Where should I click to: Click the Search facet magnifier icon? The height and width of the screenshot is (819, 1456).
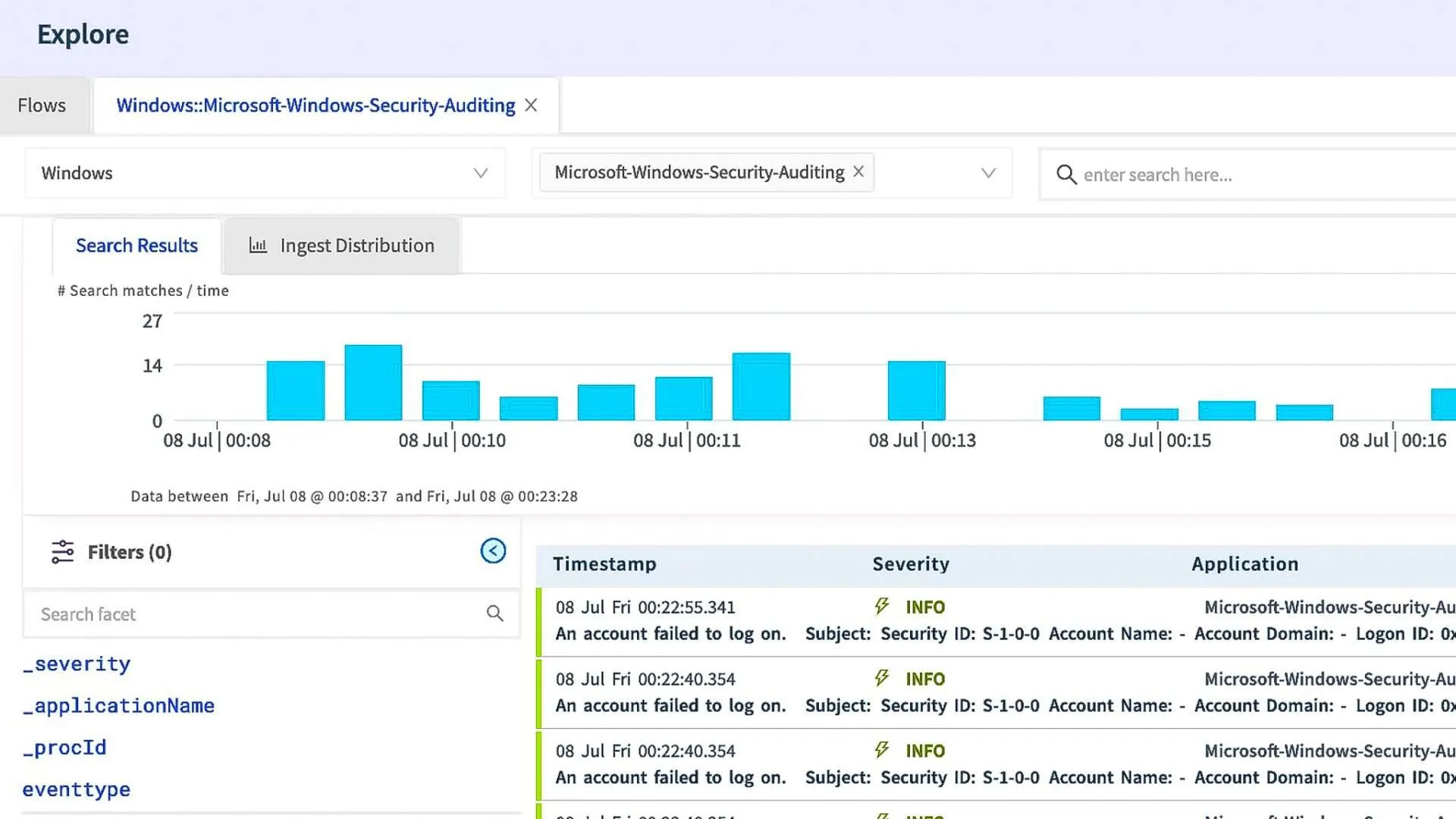(495, 613)
